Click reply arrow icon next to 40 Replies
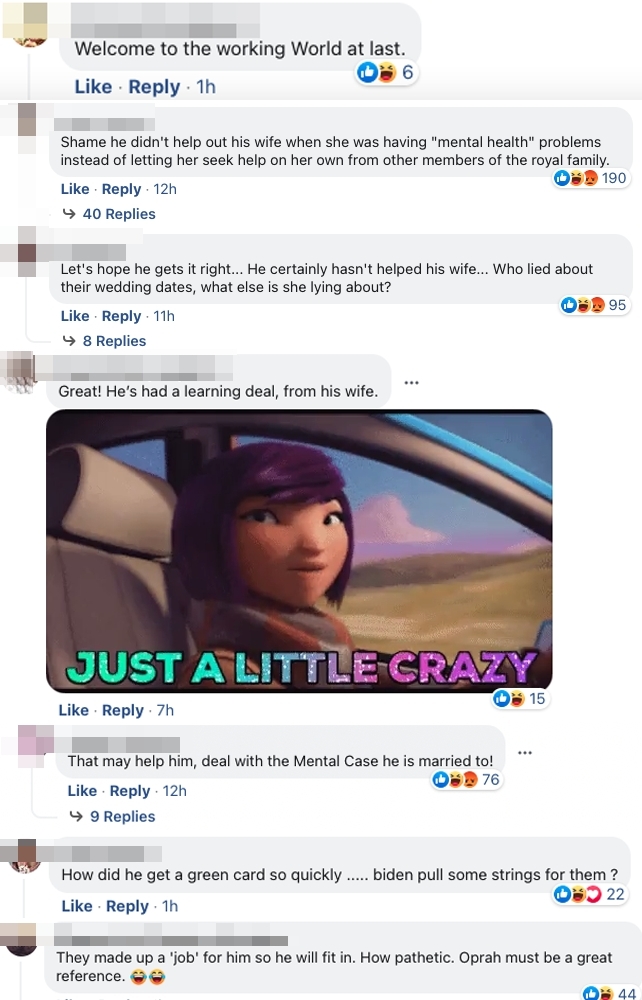 (69, 214)
